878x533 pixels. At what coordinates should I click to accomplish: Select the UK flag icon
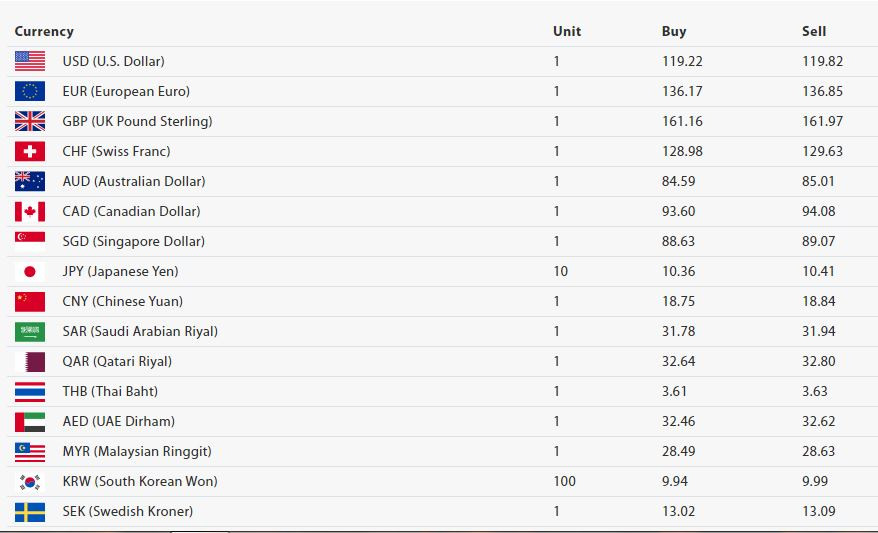pyautogui.click(x=30, y=121)
